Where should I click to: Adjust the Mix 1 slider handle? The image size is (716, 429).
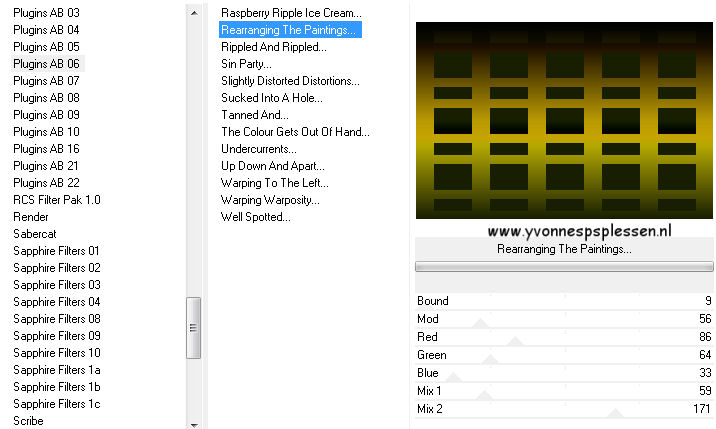point(484,396)
